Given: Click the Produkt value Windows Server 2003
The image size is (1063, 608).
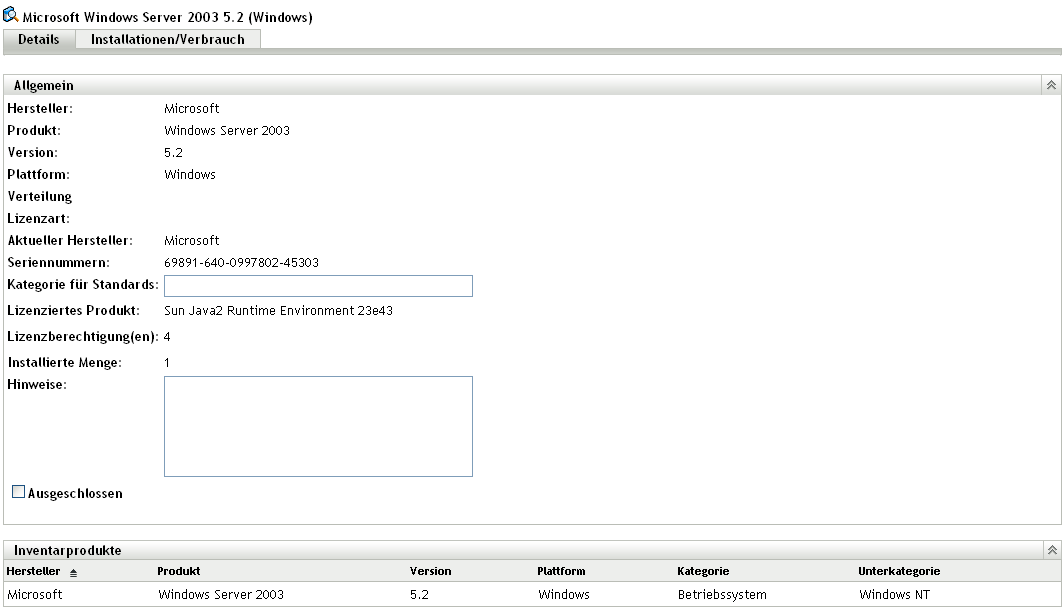Looking at the screenshot, I should tap(227, 130).
